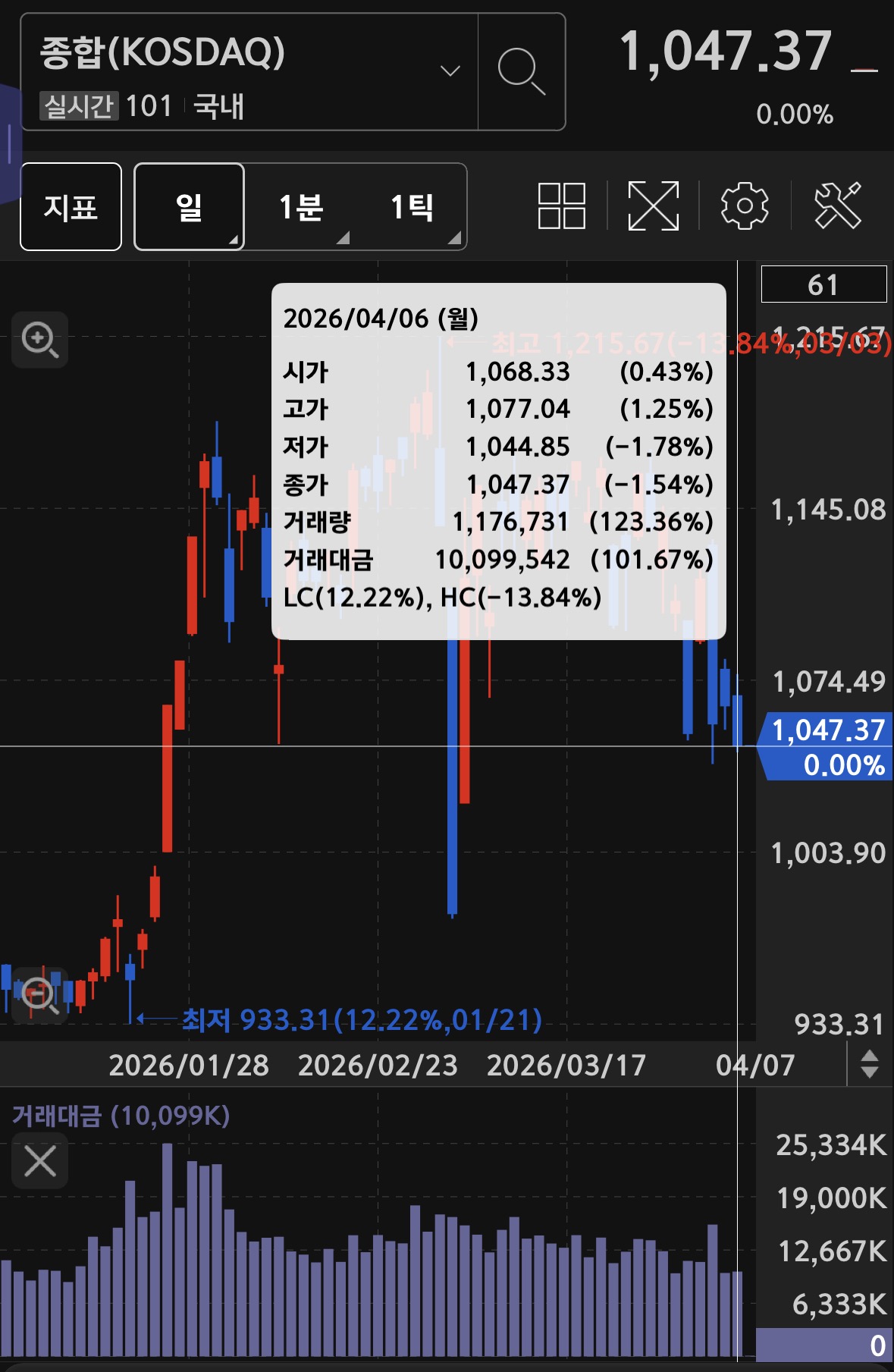
Task: Click the 최고 1,215.67 high marker label
Action: point(691,344)
